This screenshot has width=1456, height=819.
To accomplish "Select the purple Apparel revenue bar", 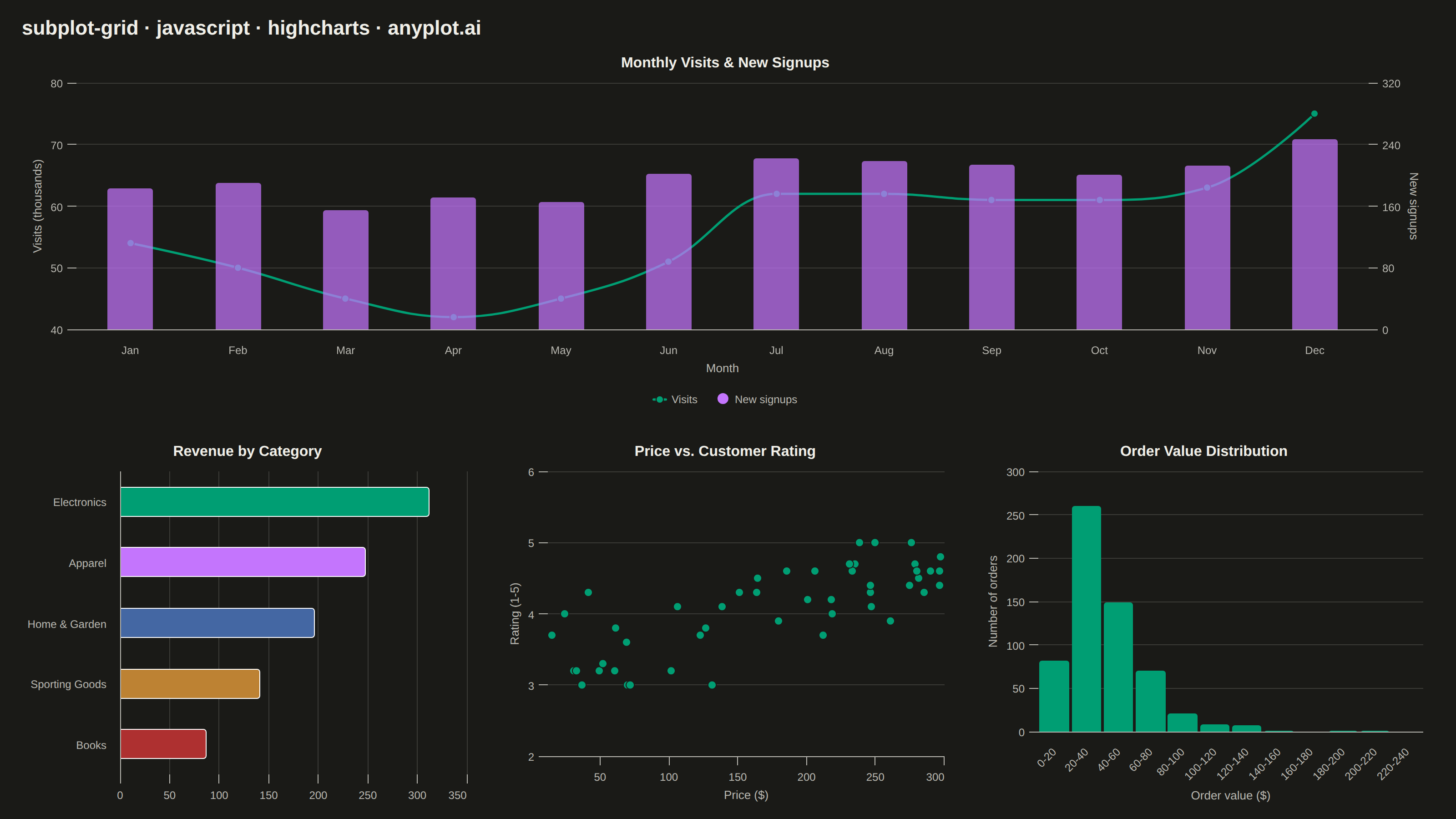I will pos(243,562).
